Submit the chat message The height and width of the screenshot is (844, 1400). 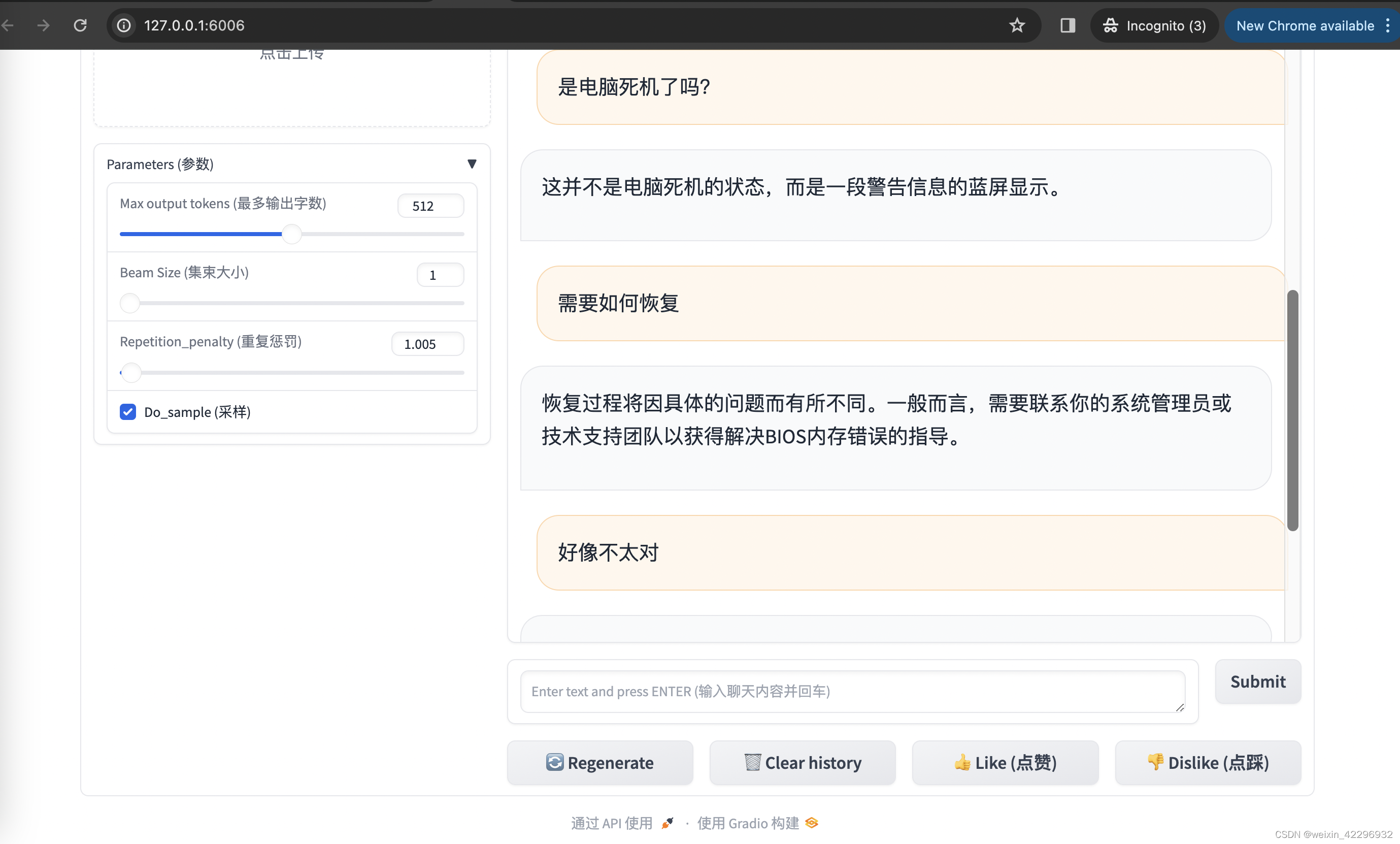(1257, 681)
